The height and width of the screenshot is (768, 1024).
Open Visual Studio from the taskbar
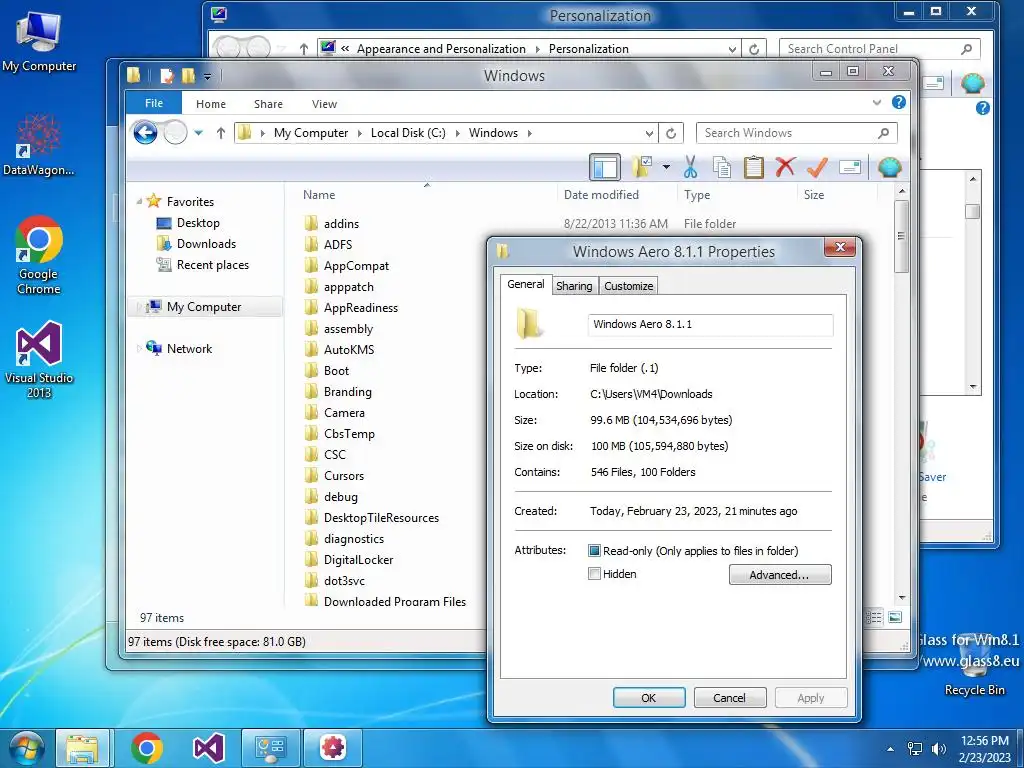[209, 748]
